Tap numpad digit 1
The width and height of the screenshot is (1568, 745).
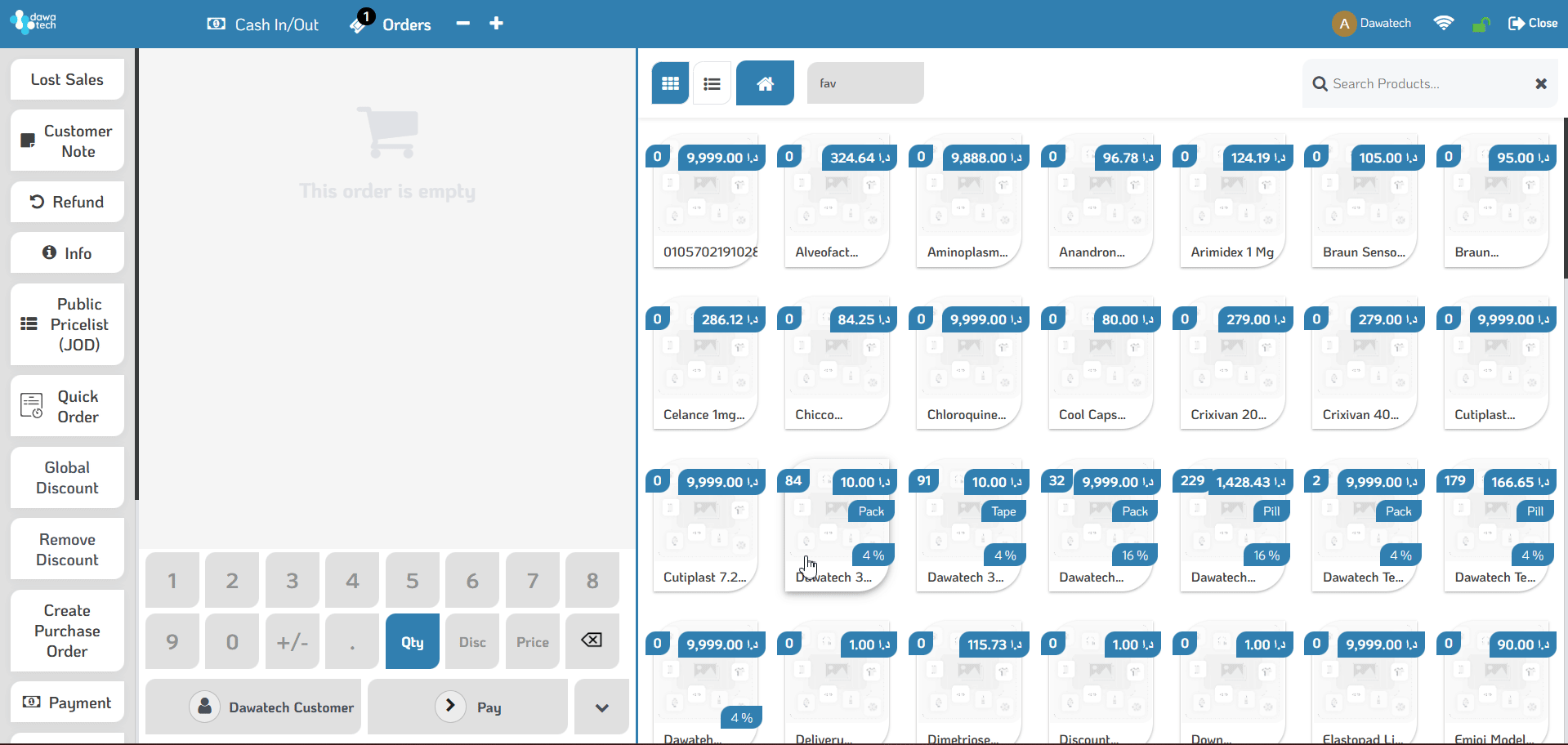click(x=172, y=580)
